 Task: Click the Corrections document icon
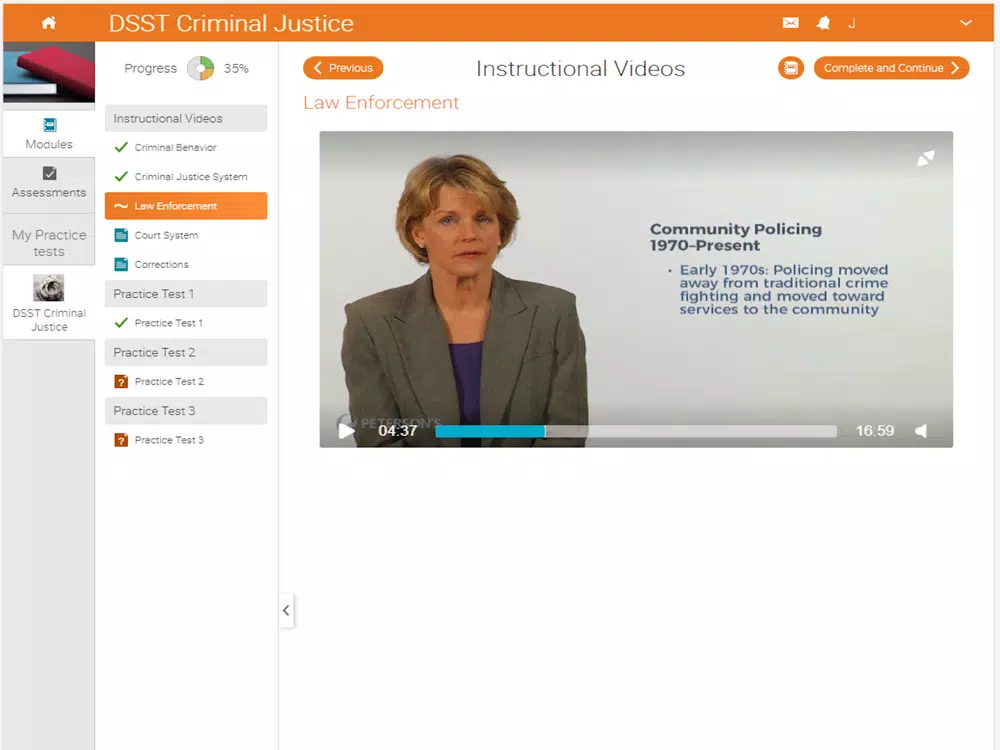[x=121, y=264]
